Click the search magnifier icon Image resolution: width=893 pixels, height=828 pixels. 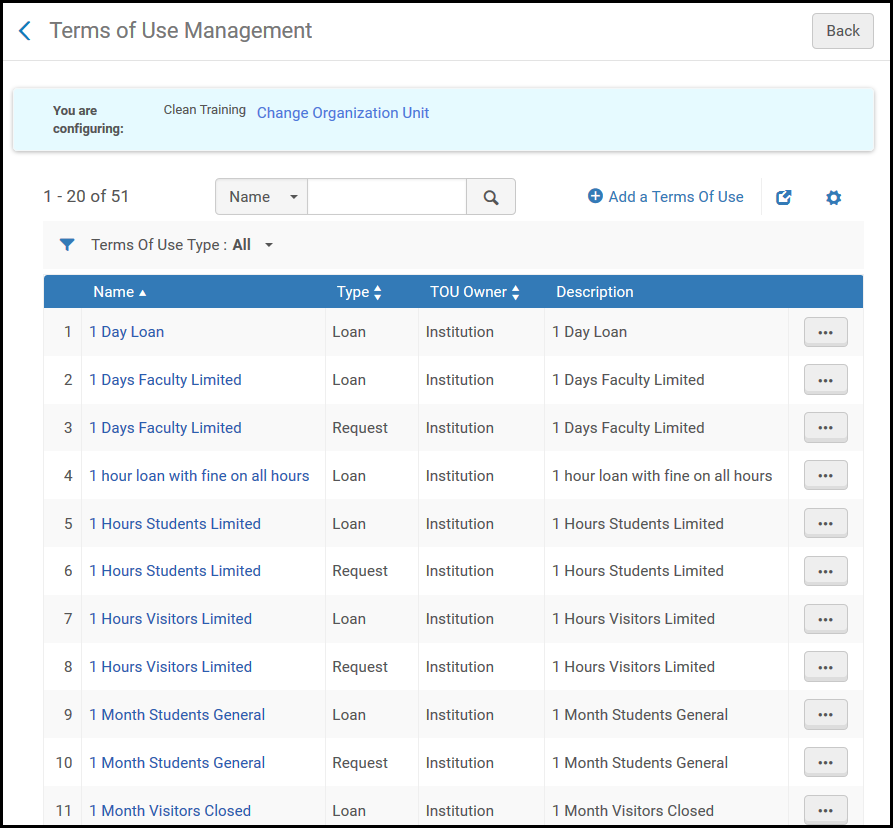coord(491,197)
